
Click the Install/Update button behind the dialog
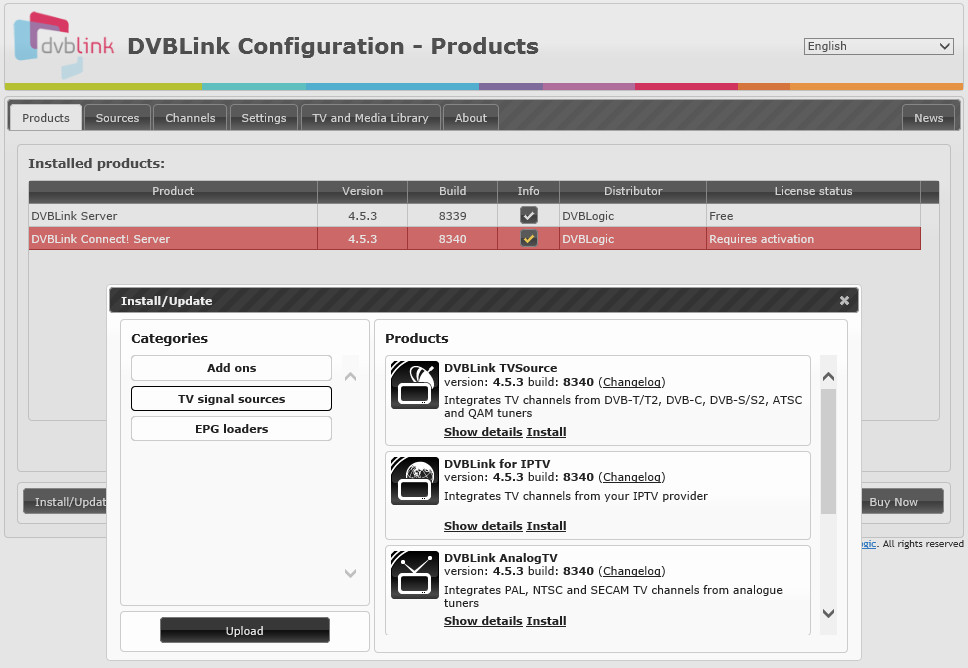pyautogui.click(x=66, y=502)
